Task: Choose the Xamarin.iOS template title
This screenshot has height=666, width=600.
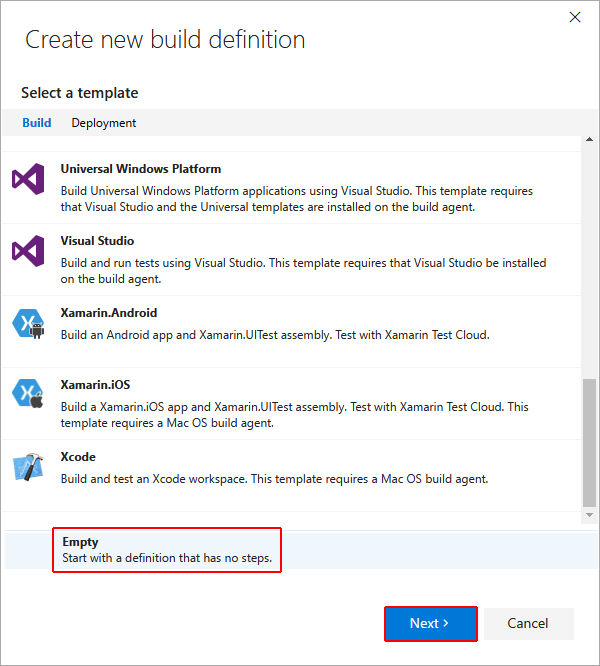Action: click(x=95, y=385)
